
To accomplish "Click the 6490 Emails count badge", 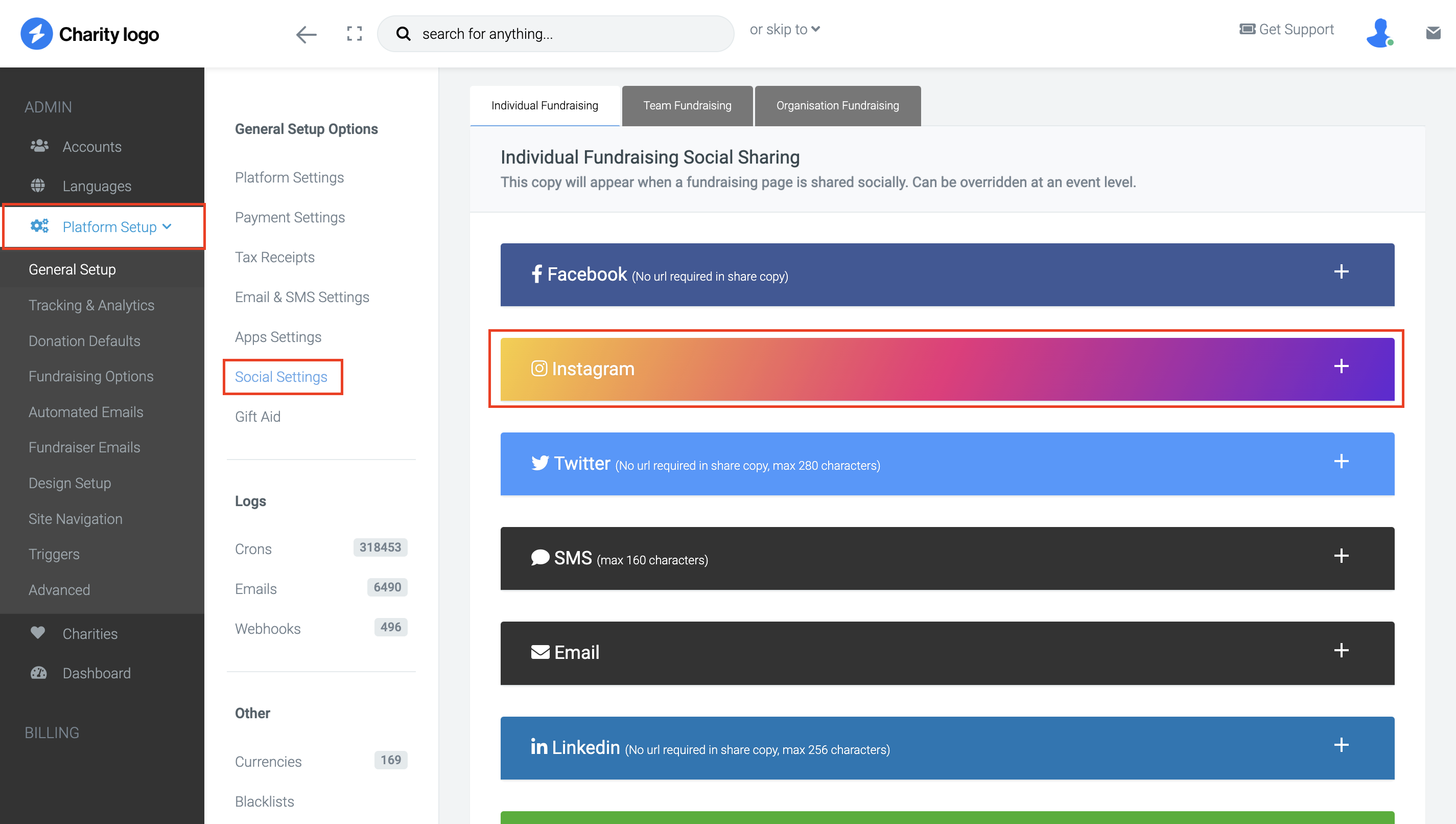I will (x=387, y=587).
